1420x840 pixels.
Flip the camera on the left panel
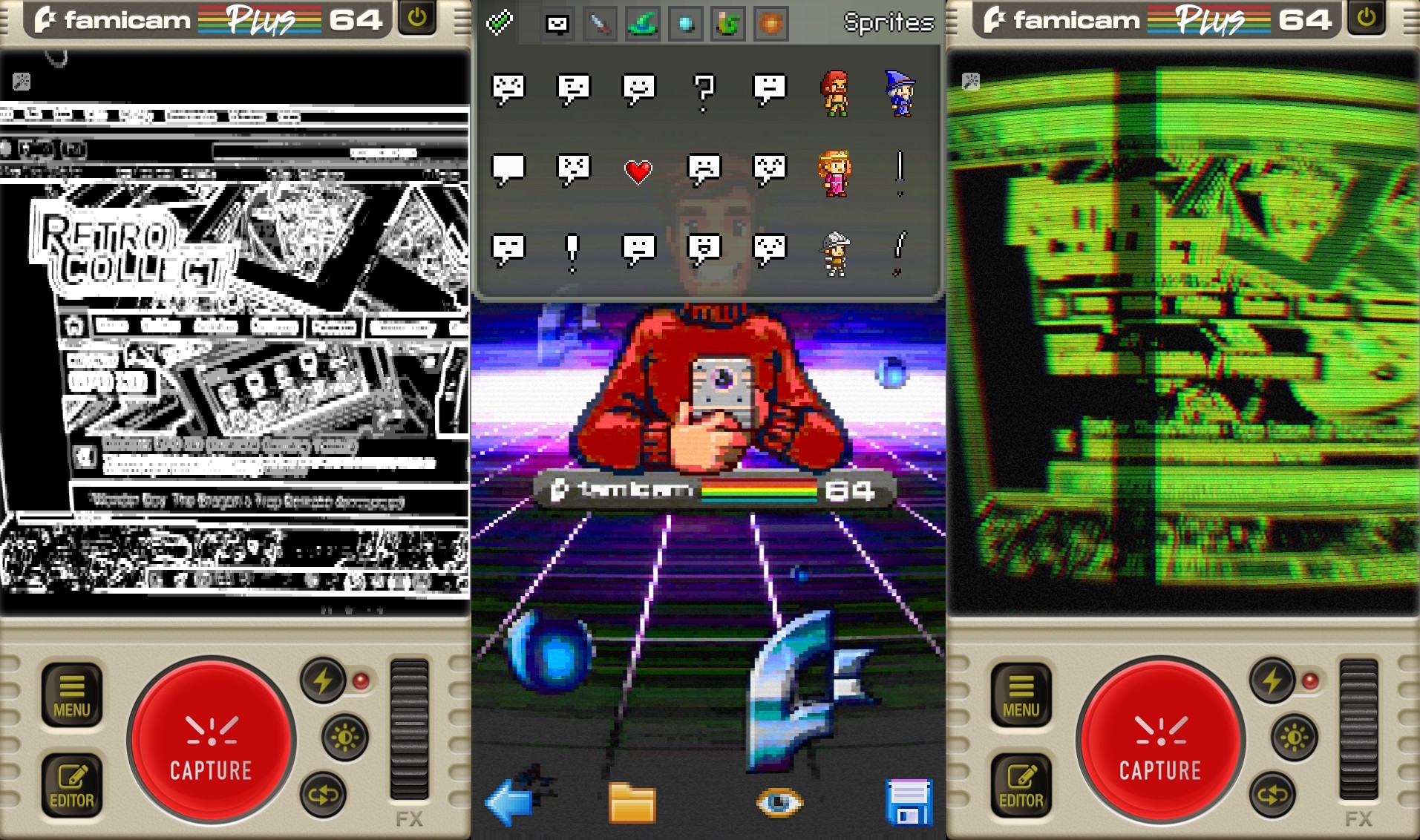pyautogui.click(x=323, y=795)
